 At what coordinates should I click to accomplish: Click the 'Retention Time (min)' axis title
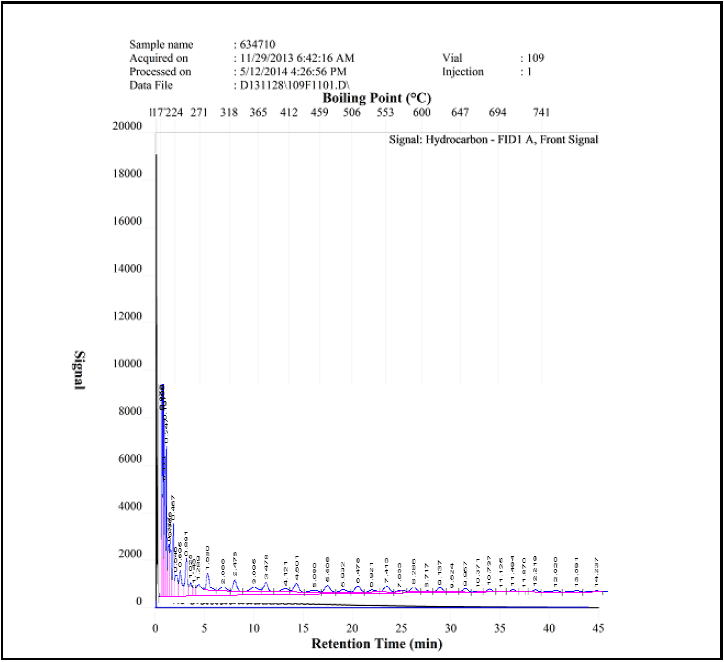[x=377, y=644]
